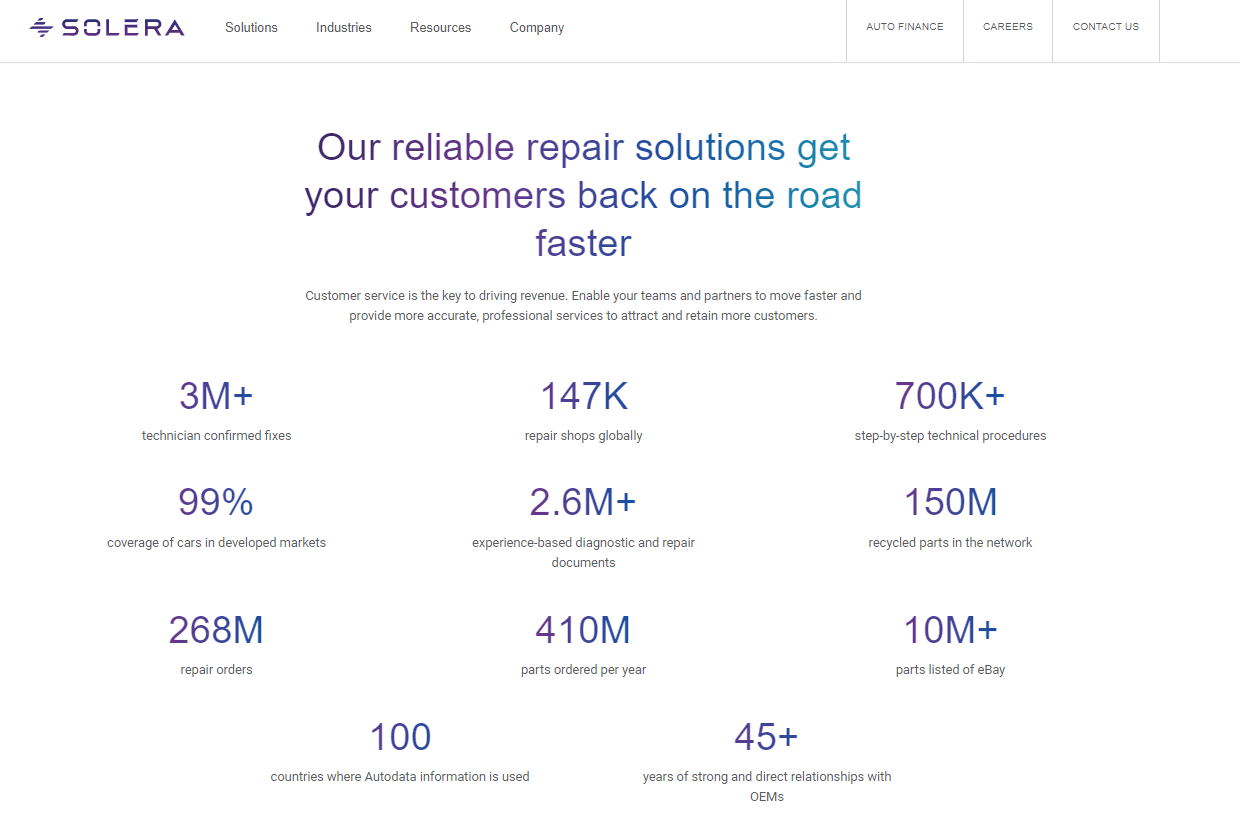
Task: Click "step-by-step technical procedures" label
Action: 950,436
